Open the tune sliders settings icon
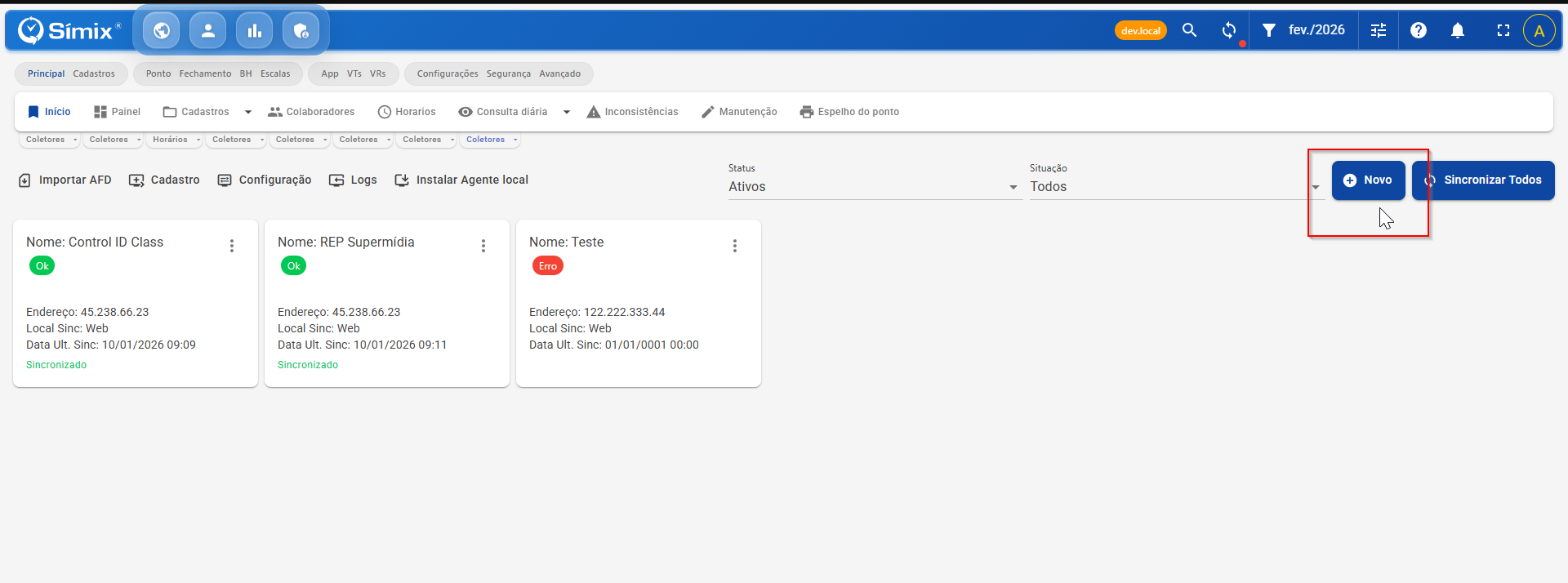Viewport: 1568px width, 583px height. (1379, 30)
